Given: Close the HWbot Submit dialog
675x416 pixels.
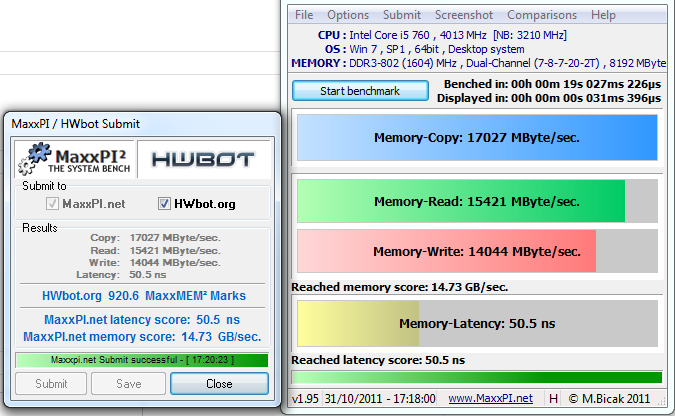Looking at the screenshot, I should click(220, 383).
